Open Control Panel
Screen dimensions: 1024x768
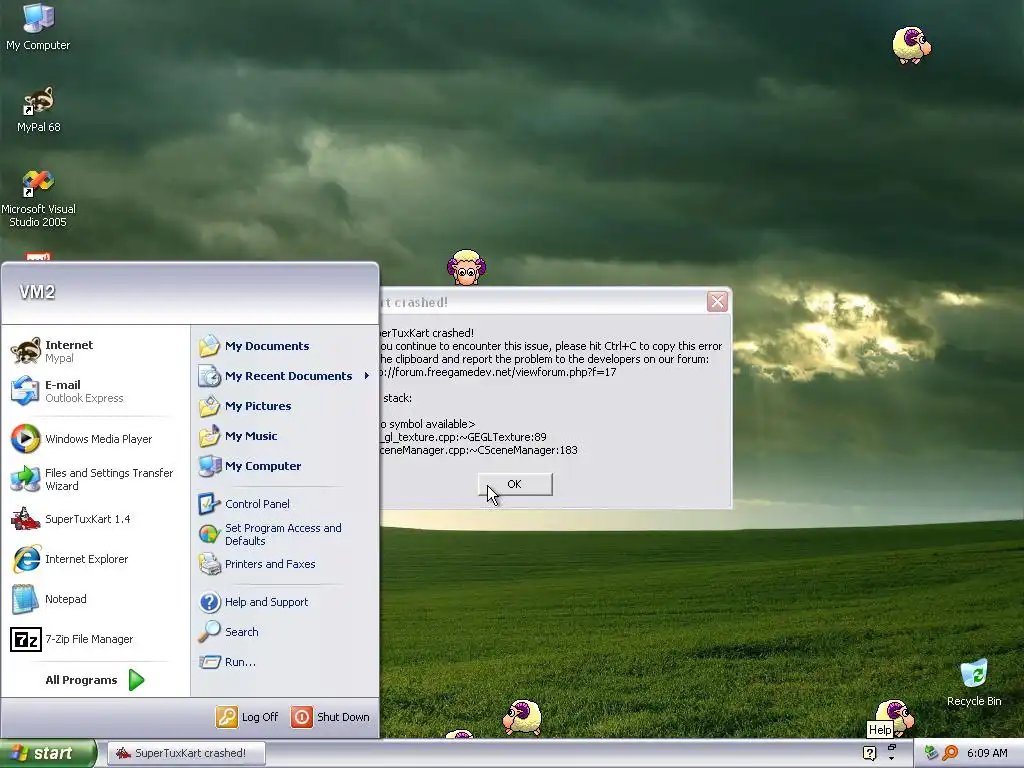(x=244, y=504)
